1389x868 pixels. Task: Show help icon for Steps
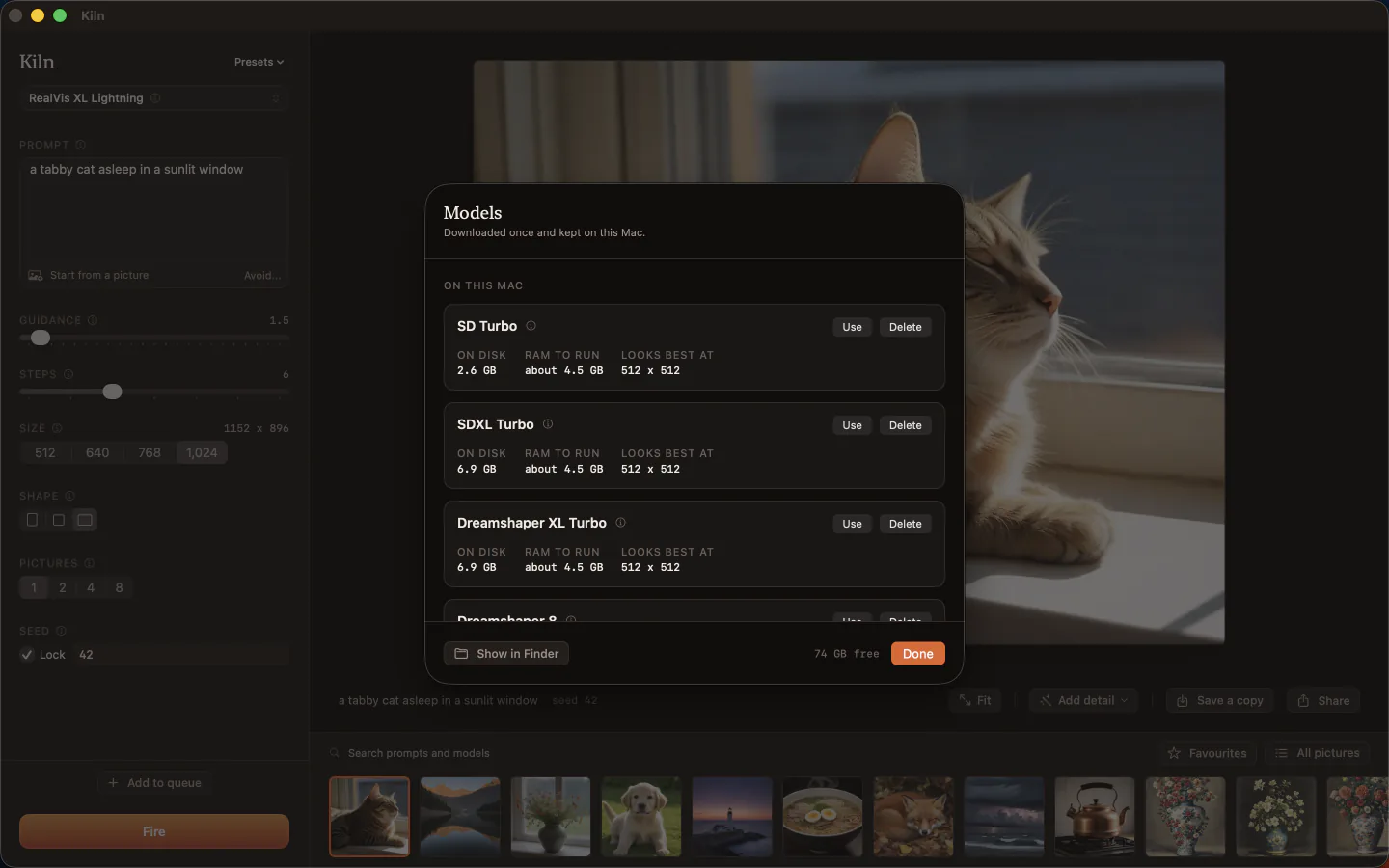coord(68,374)
